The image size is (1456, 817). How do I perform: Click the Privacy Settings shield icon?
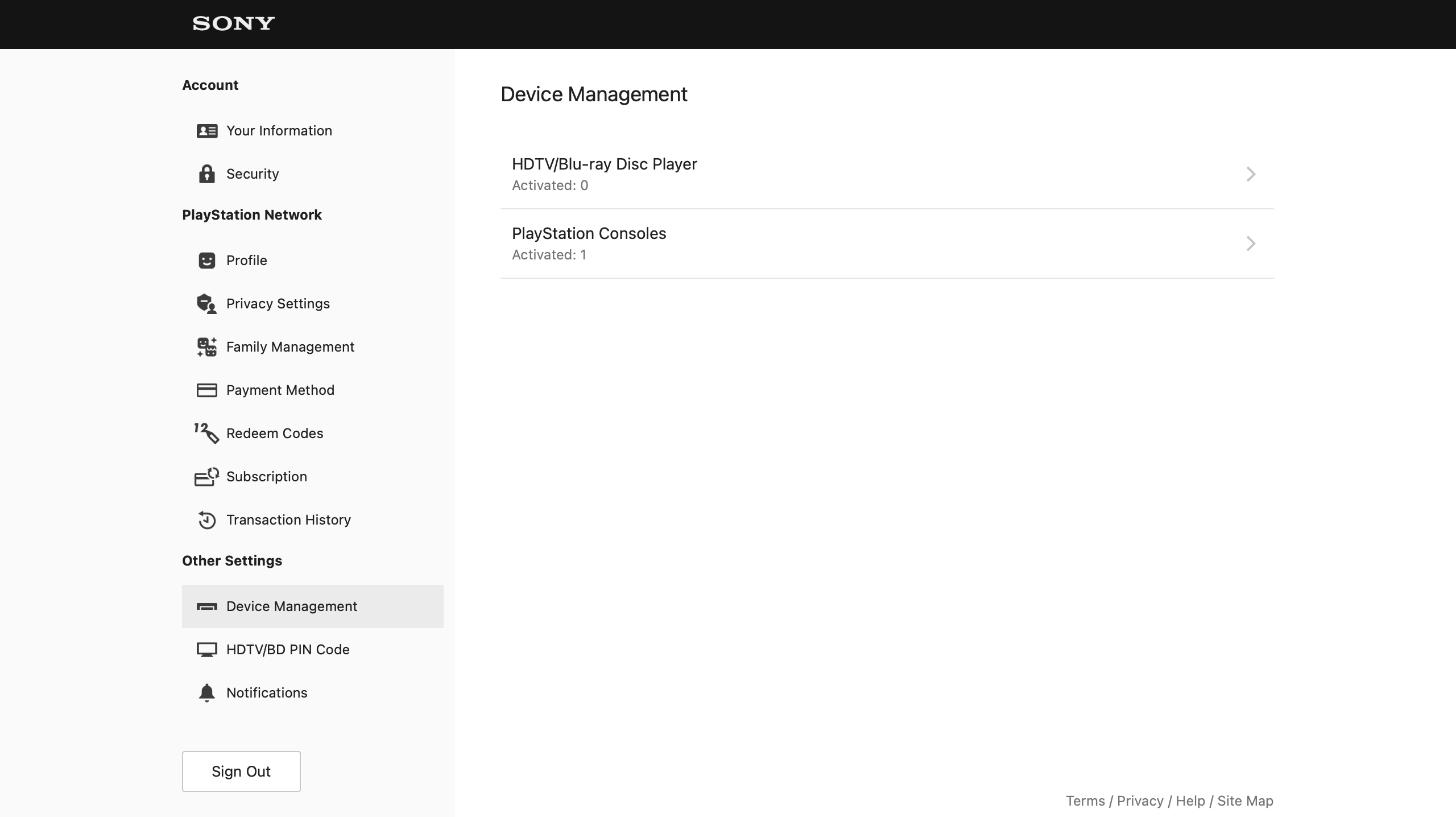tap(206, 304)
